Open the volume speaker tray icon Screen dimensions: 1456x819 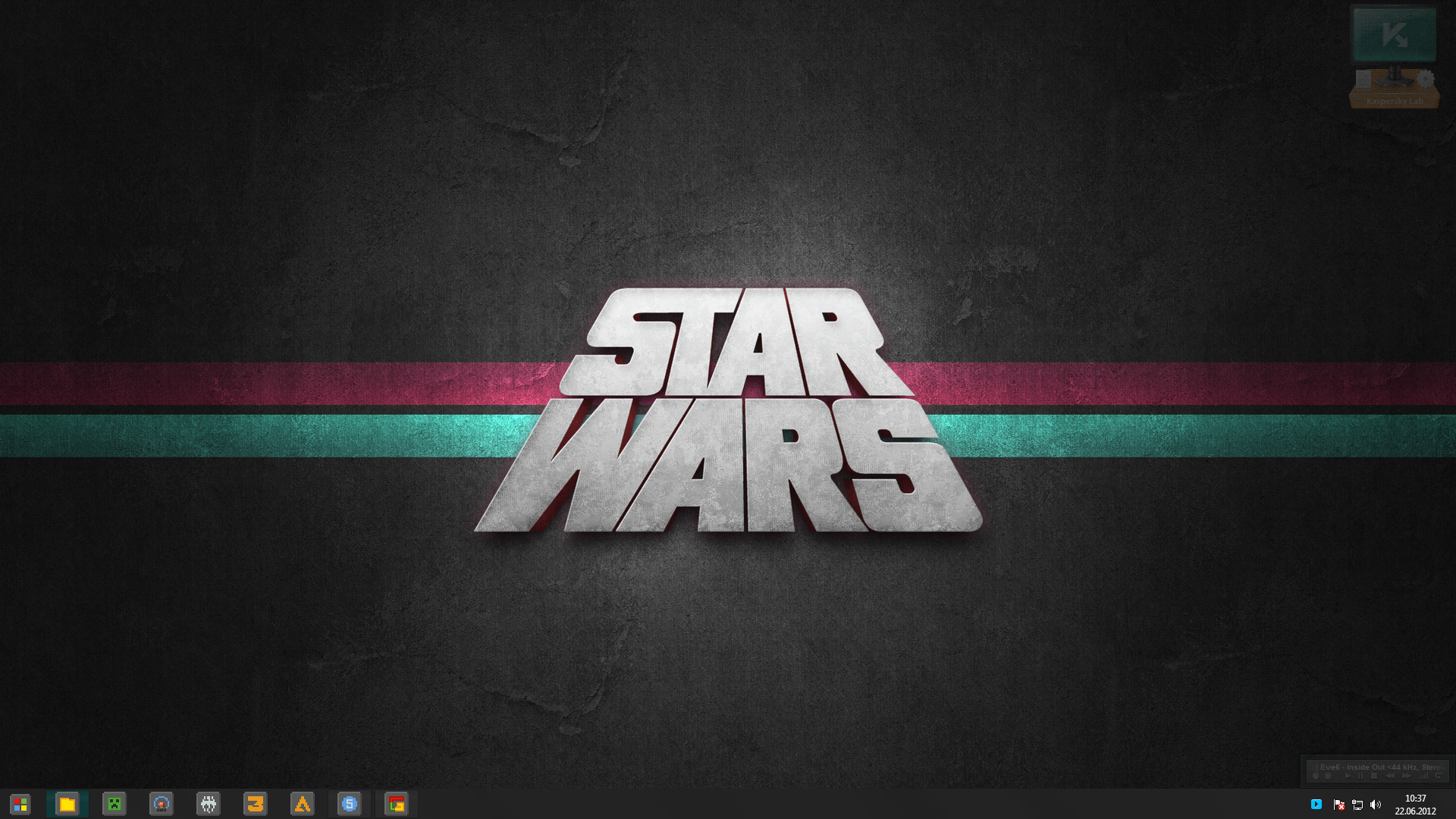pyautogui.click(x=1376, y=805)
